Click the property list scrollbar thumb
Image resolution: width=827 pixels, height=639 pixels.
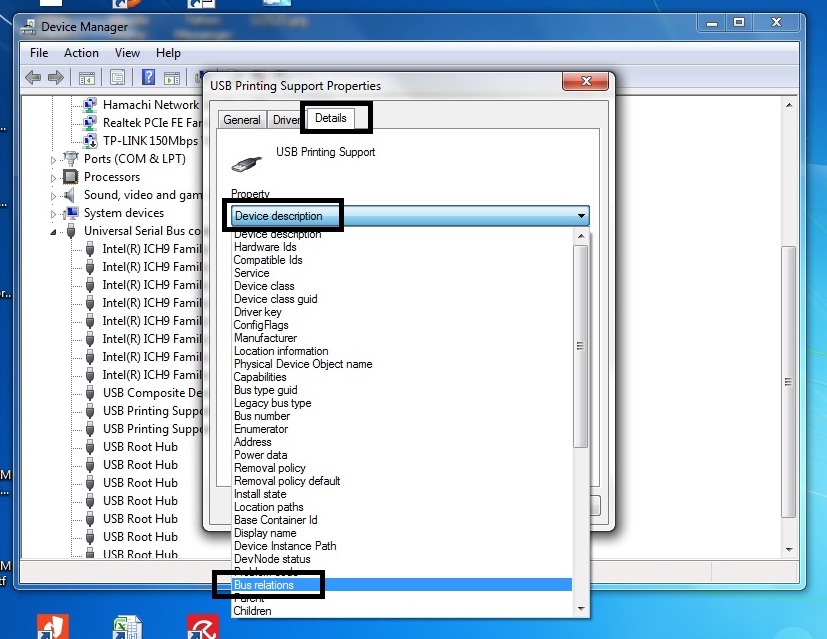(x=581, y=346)
